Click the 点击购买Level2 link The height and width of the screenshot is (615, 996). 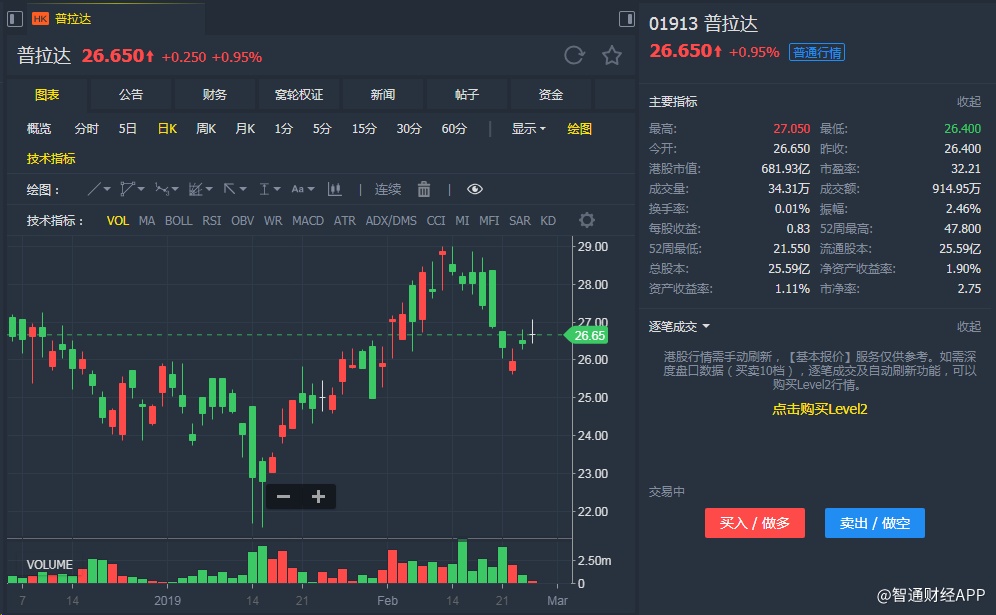[x=819, y=409]
